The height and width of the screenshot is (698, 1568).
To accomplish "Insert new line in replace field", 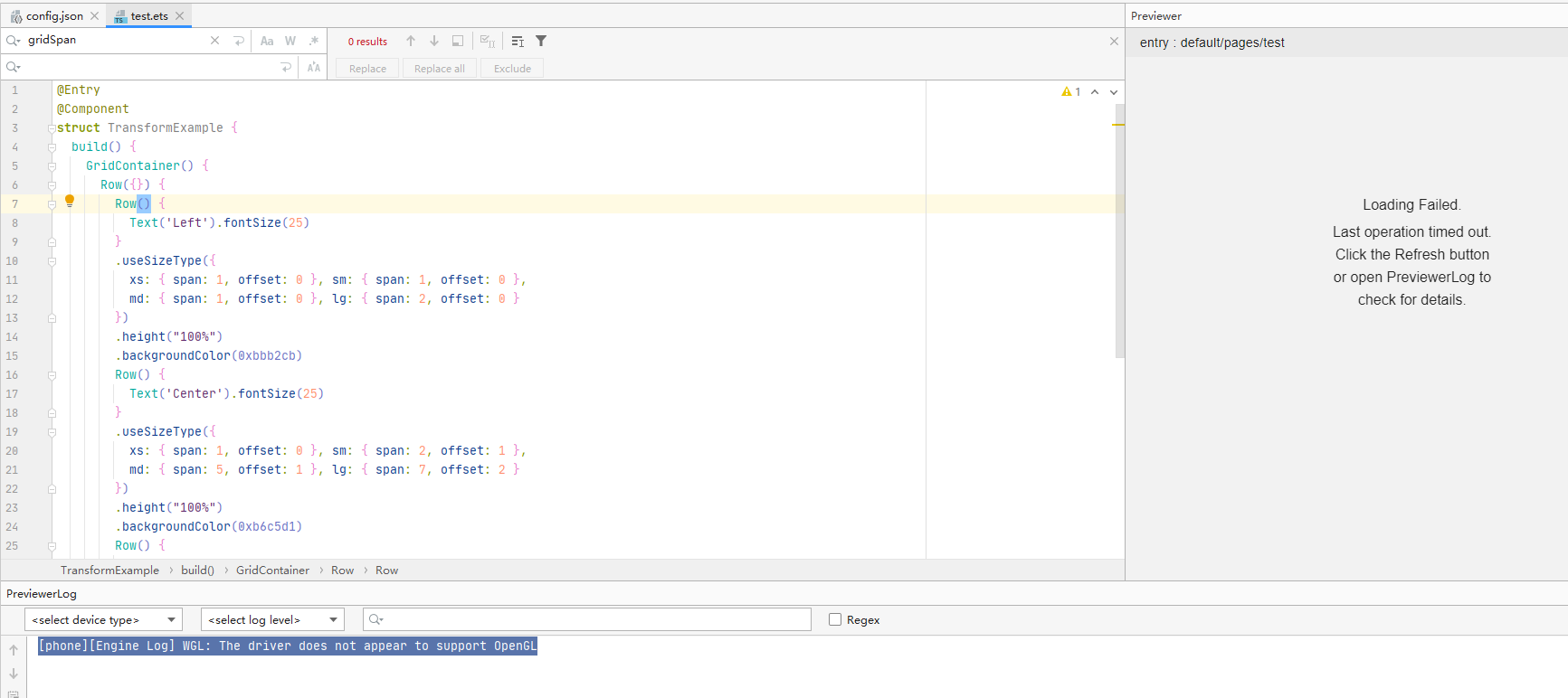I will [x=286, y=68].
